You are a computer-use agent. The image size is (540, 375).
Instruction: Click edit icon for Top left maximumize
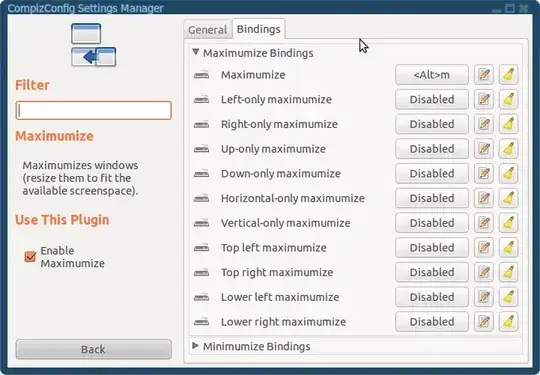(x=484, y=248)
